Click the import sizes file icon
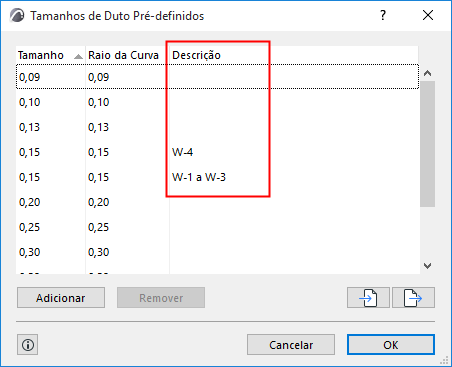Screen dimensions: 452x367 pyautogui.click(x=368, y=297)
